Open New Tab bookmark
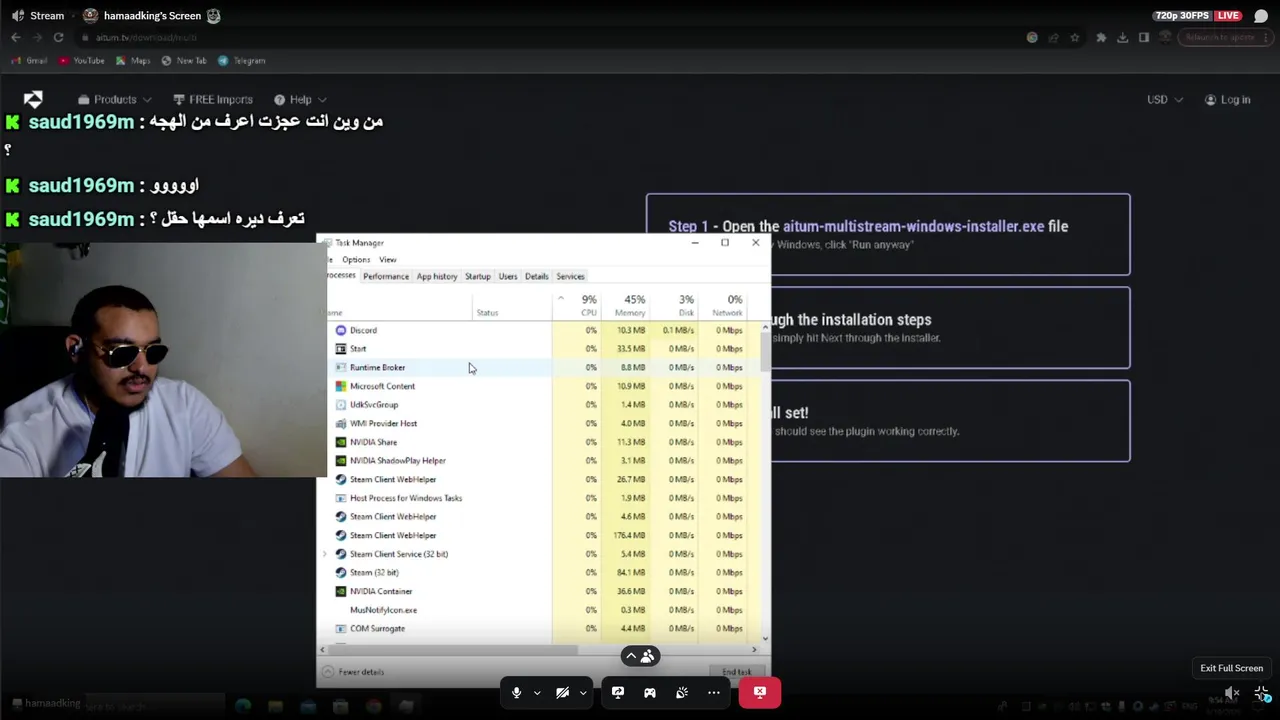 point(184,61)
